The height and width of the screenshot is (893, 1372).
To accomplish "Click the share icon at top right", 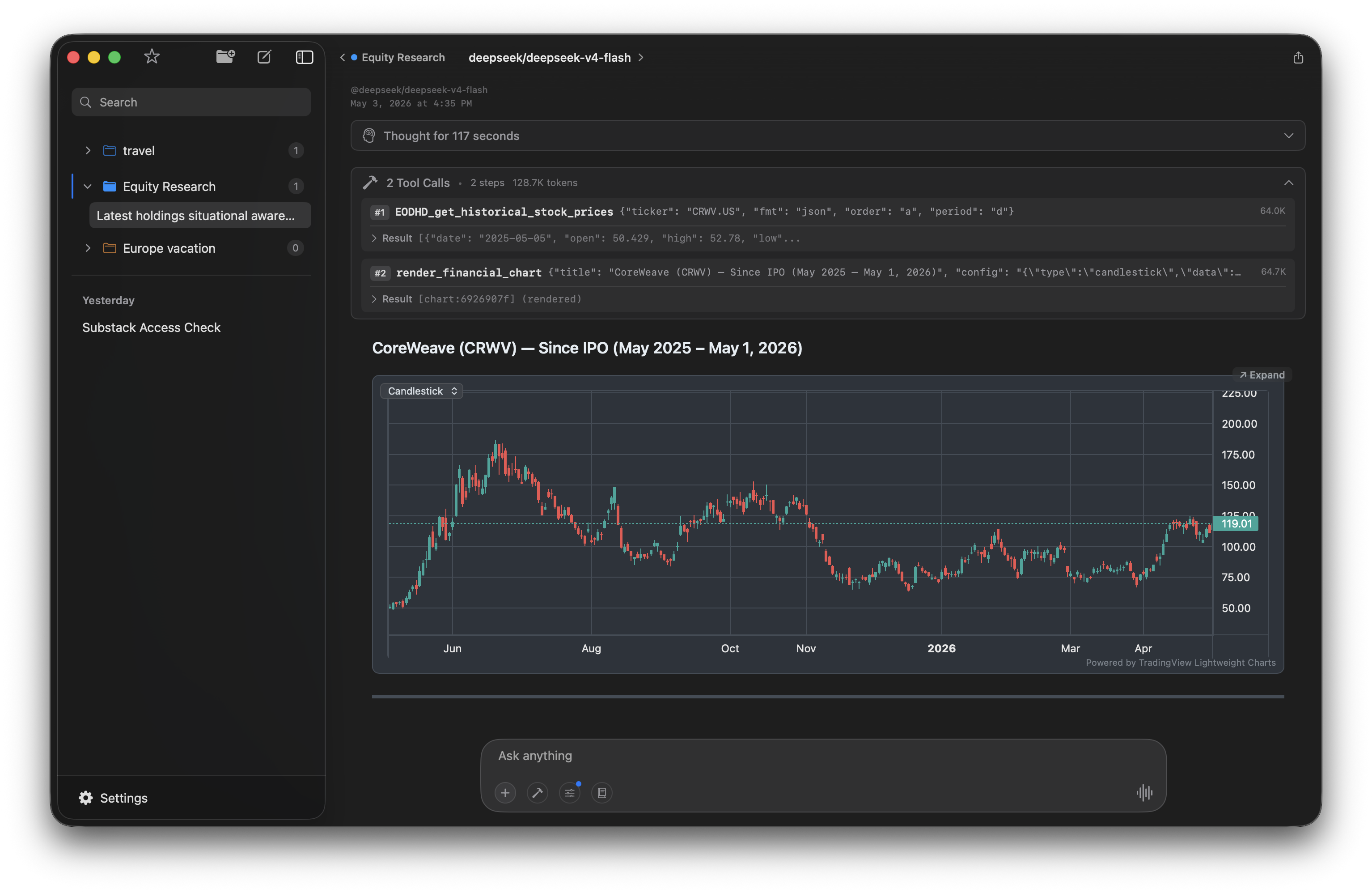I will pos(1298,57).
